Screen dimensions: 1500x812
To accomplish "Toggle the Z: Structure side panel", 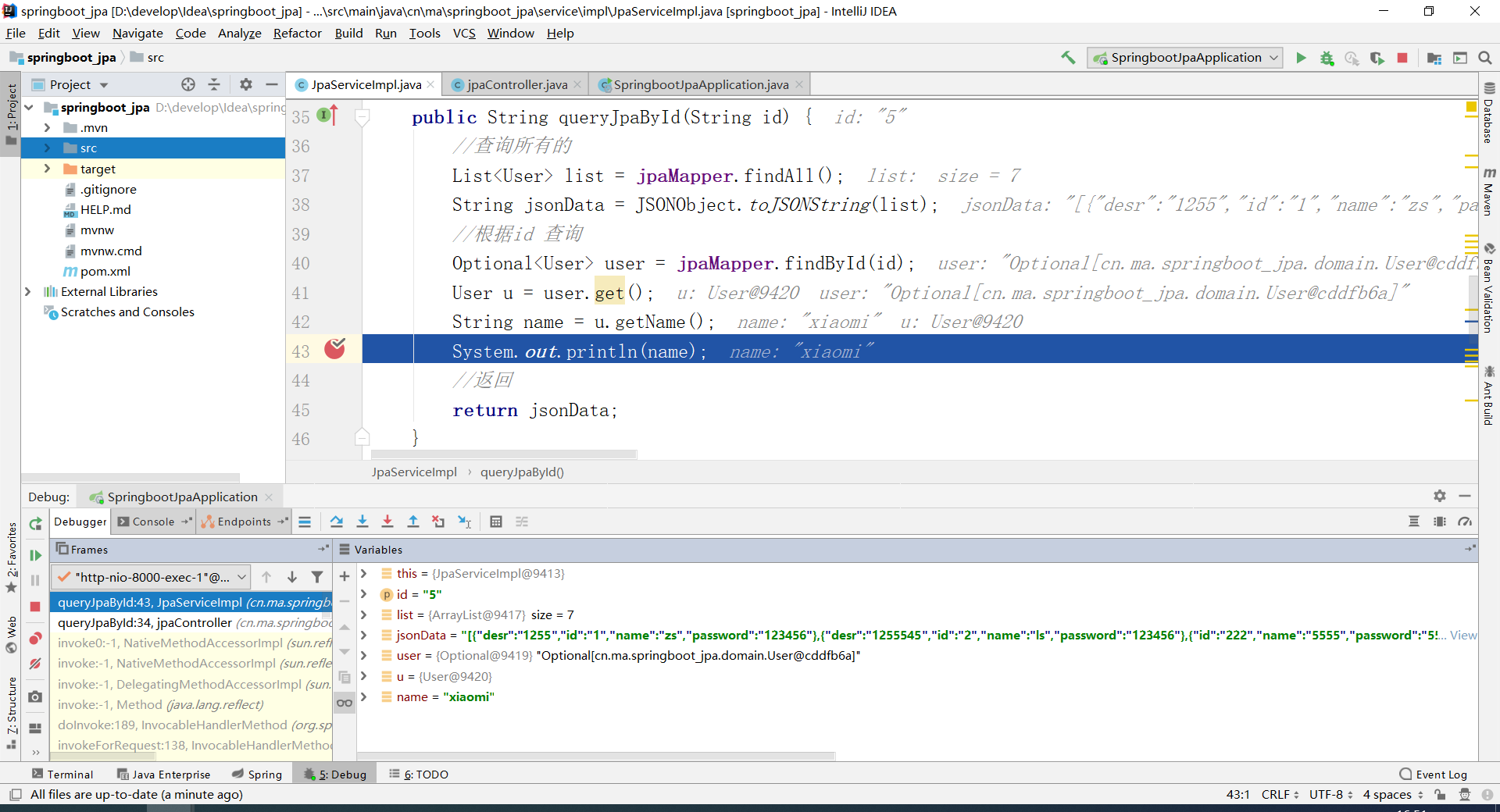I will (x=11, y=712).
